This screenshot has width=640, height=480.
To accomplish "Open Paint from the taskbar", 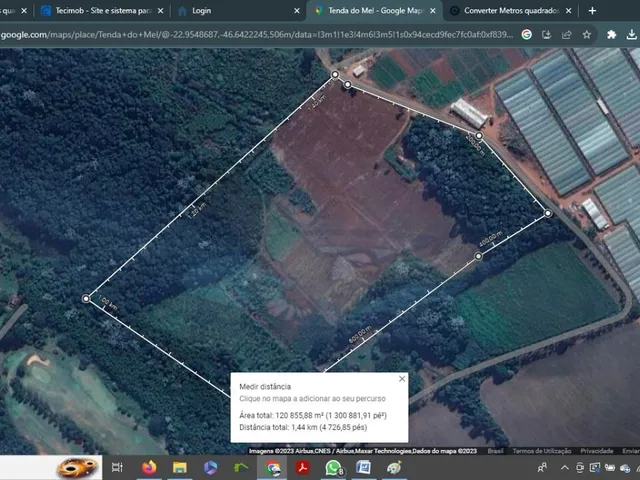I will pos(394,467).
